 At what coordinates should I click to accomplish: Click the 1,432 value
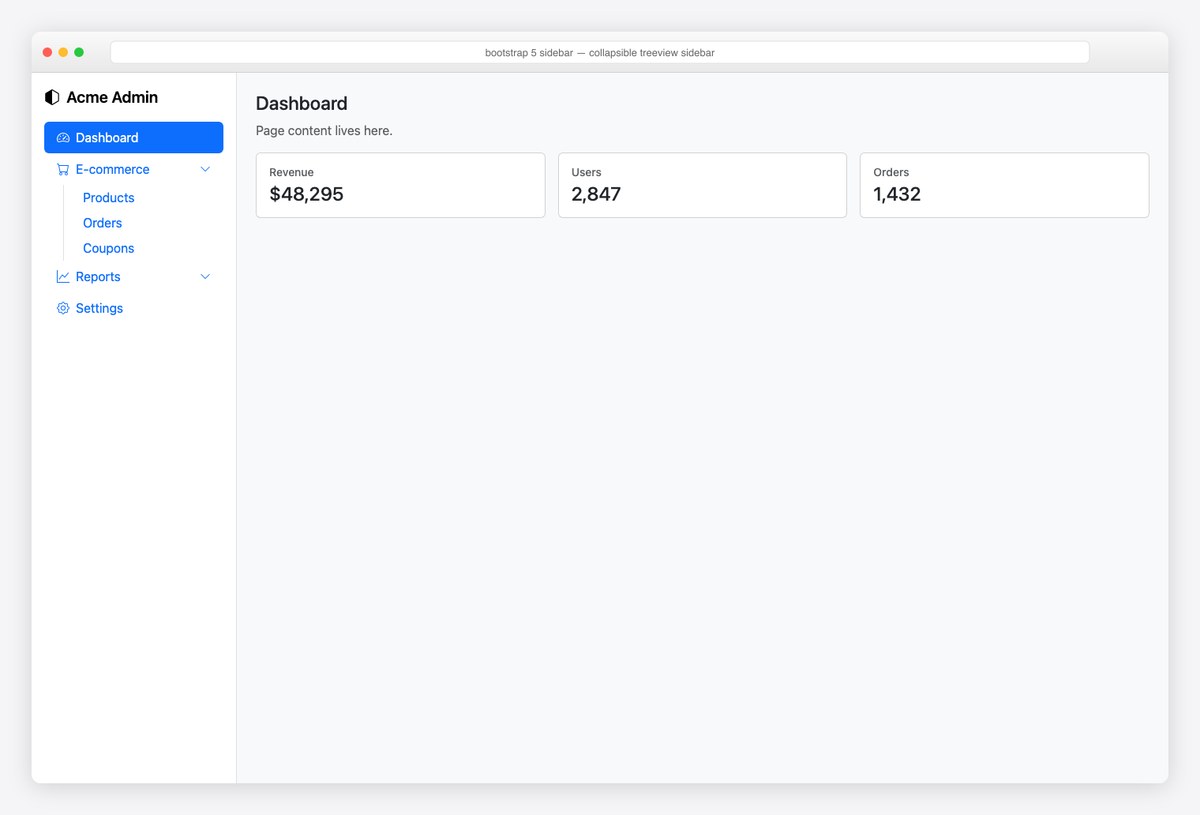[897, 194]
